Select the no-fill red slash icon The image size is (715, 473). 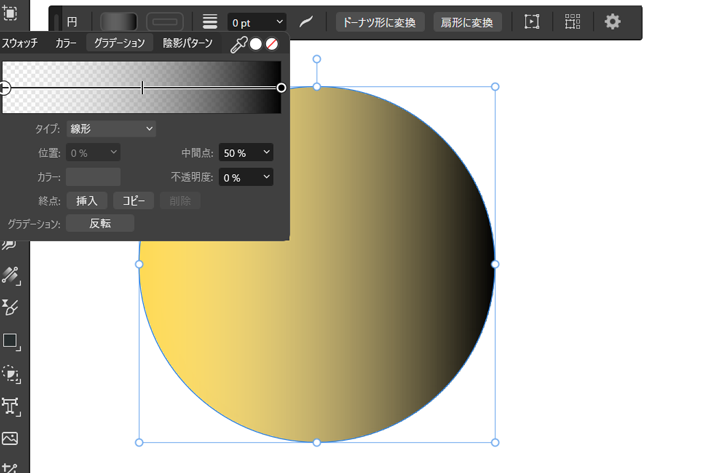tap(272, 44)
